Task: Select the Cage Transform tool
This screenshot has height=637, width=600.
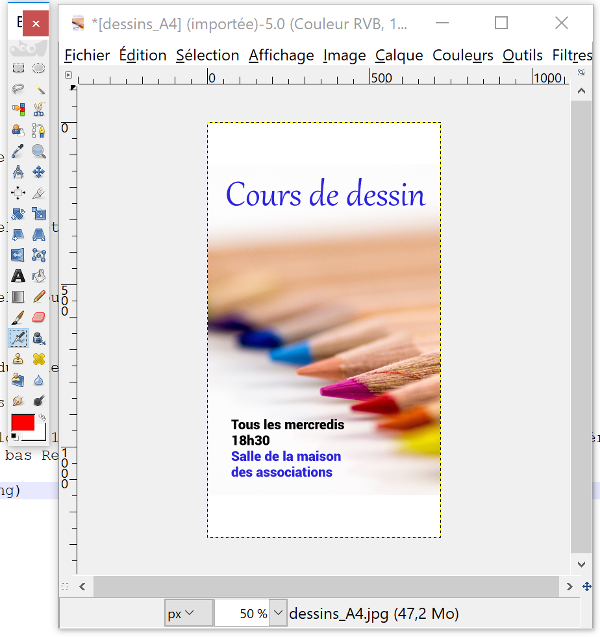Action: [39, 255]
